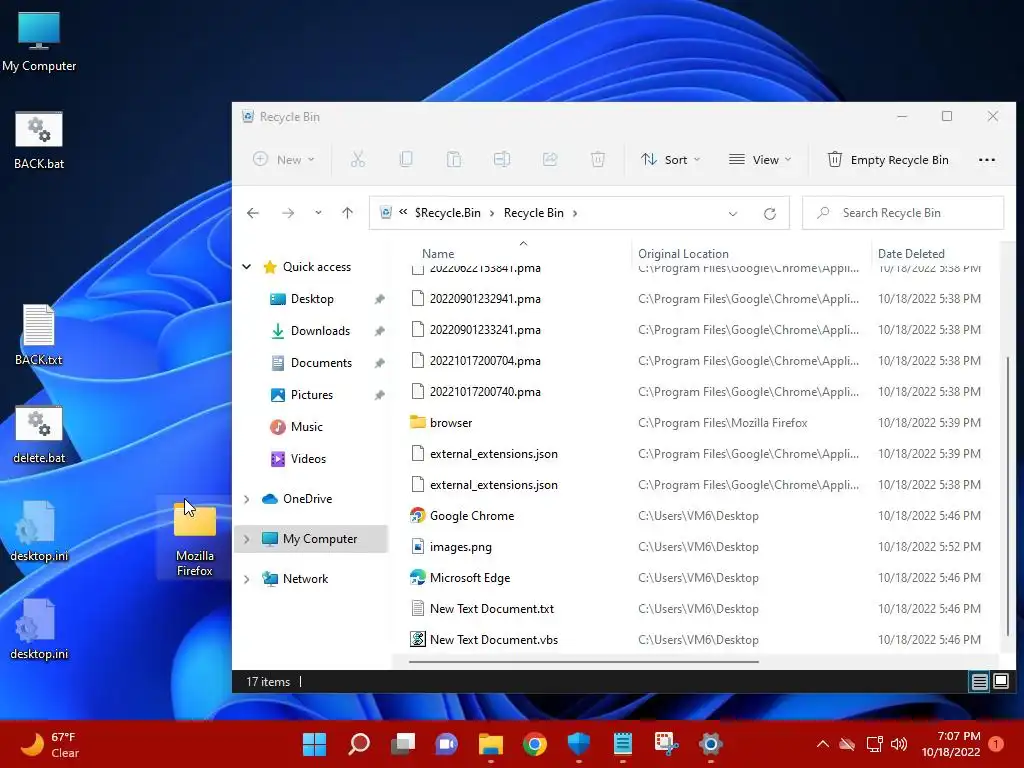Open Music in navigation pane

pos(306,427)
